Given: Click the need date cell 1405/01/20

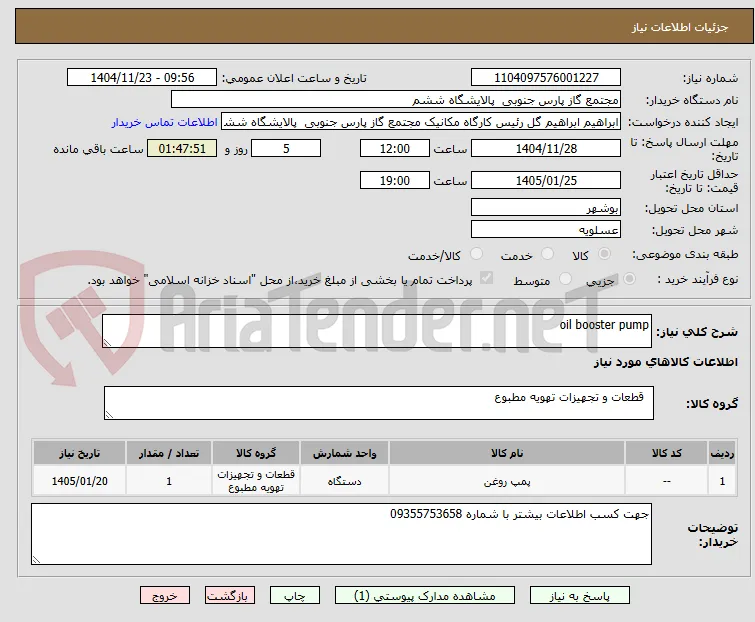Looking at the screenshot, I should (79, 480).
